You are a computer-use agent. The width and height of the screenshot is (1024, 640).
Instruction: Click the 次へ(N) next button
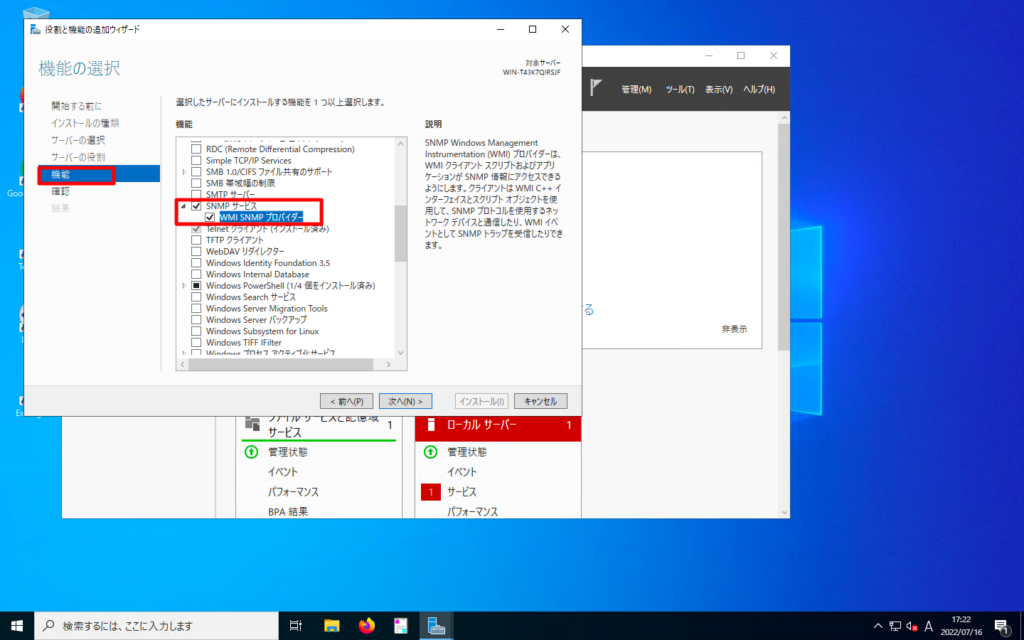406,401
